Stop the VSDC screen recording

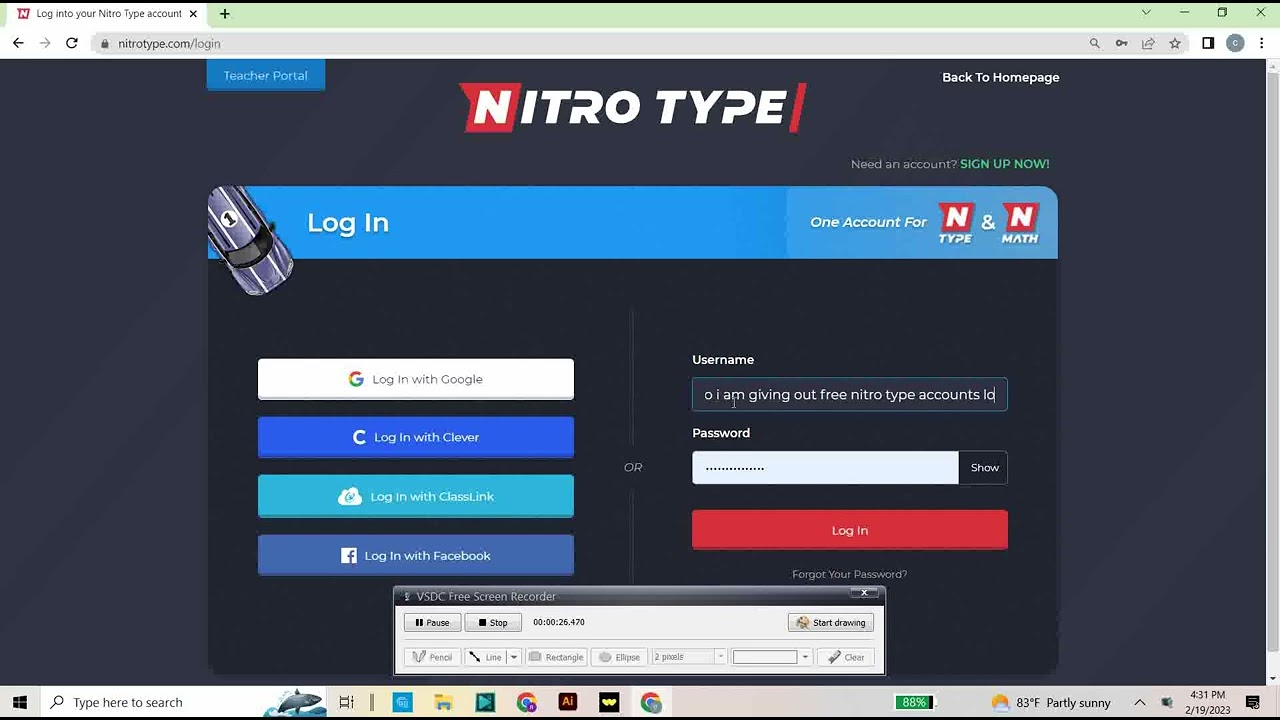493,622
